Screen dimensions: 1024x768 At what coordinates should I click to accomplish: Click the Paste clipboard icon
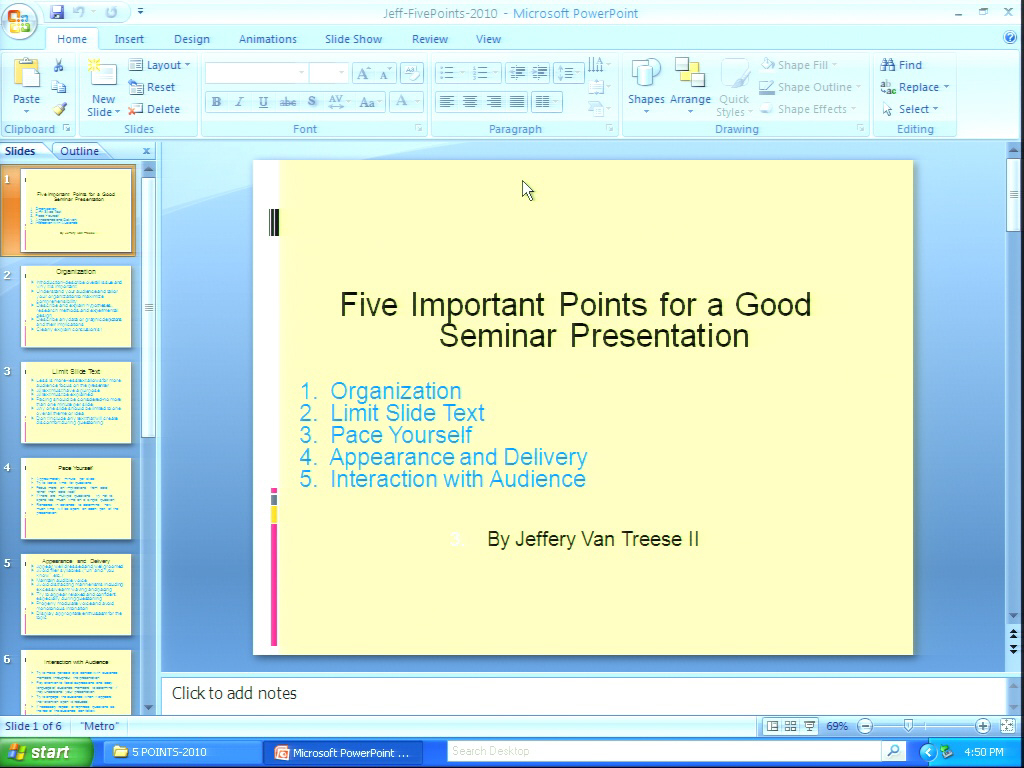coord(27,73)
